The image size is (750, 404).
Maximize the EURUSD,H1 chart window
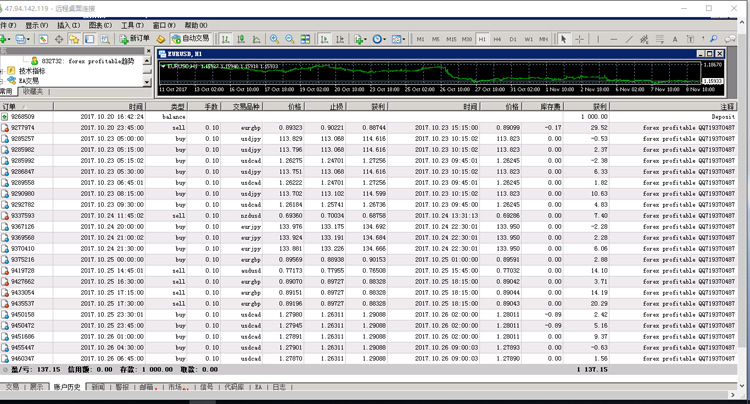710,54
